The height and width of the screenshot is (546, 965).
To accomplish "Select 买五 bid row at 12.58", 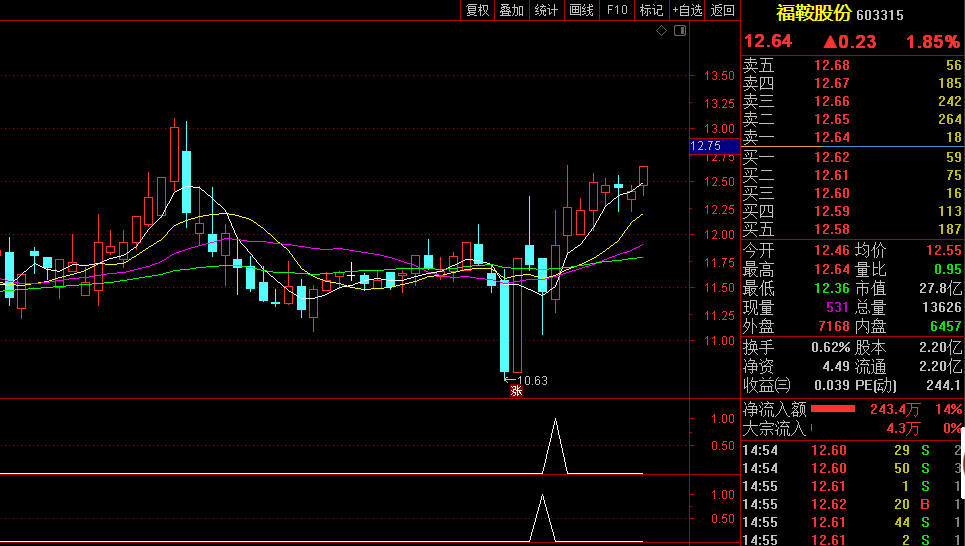I will coord(852,230).
